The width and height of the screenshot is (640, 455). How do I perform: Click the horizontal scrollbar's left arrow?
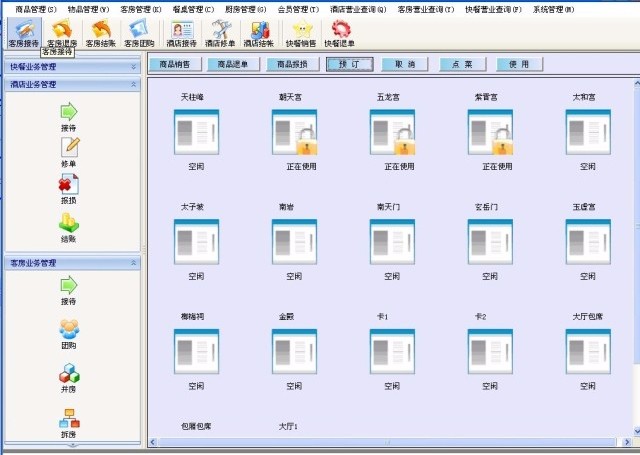[x=153, y=442]
